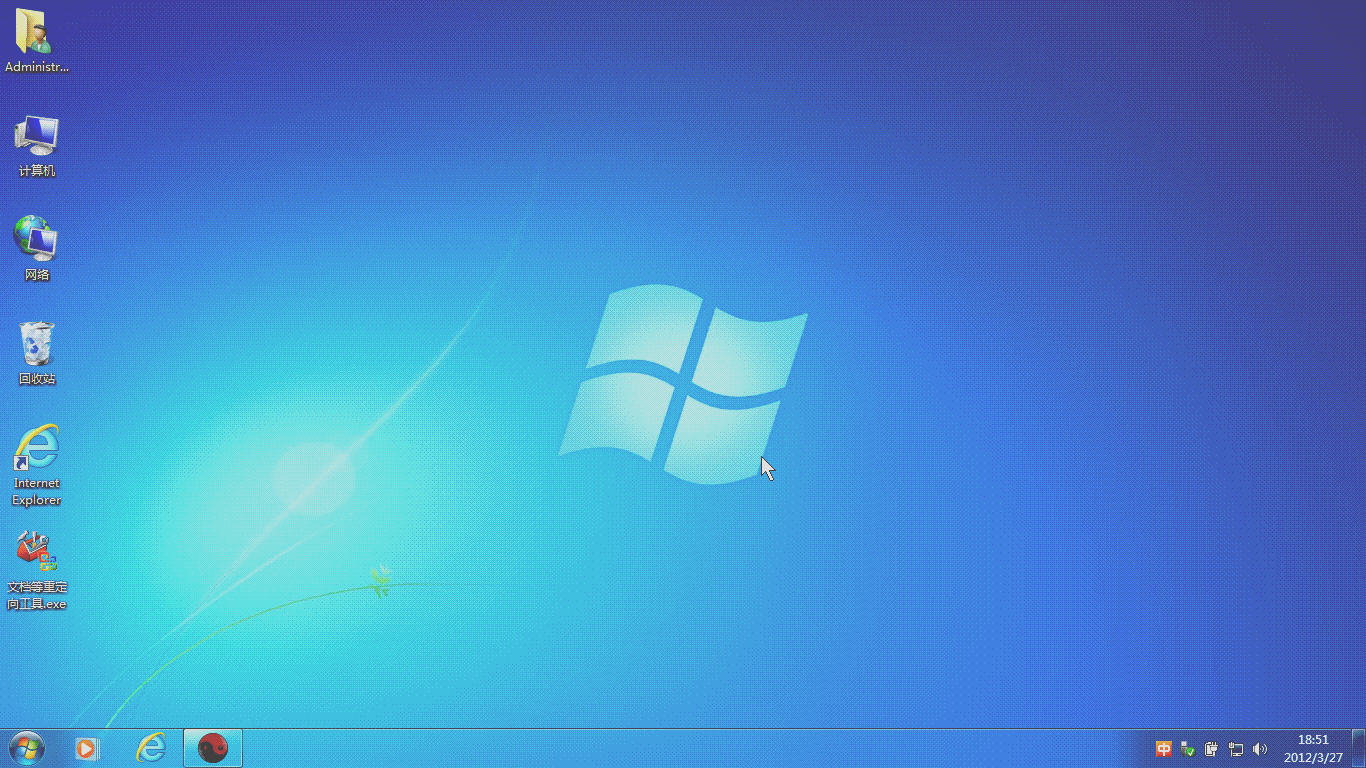Select the 网络 (Network) desktop icon
This screenshot has height=768, width=1366.
(37, 239)
